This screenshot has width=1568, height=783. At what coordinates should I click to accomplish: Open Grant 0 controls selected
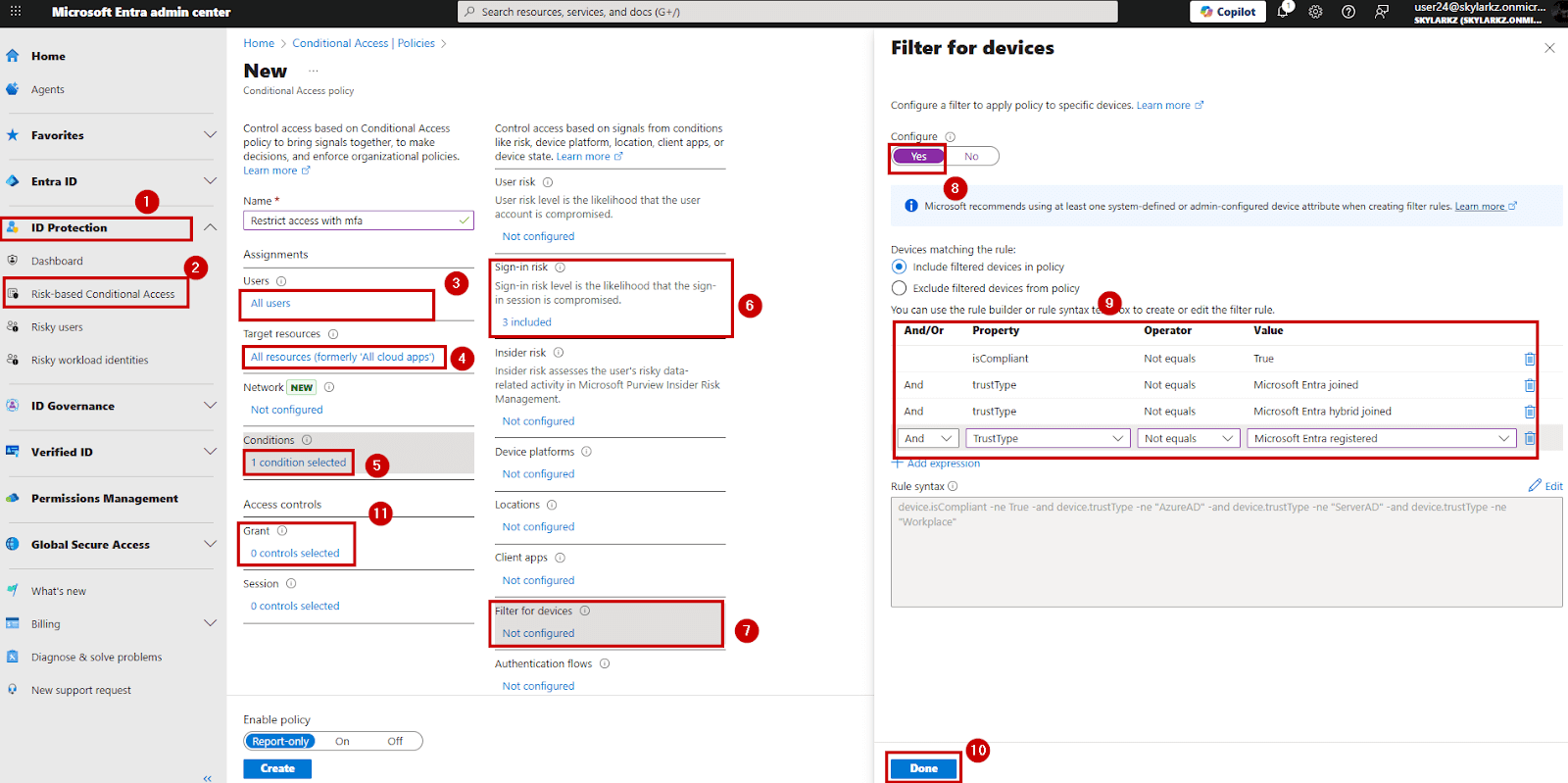[295, 553]
